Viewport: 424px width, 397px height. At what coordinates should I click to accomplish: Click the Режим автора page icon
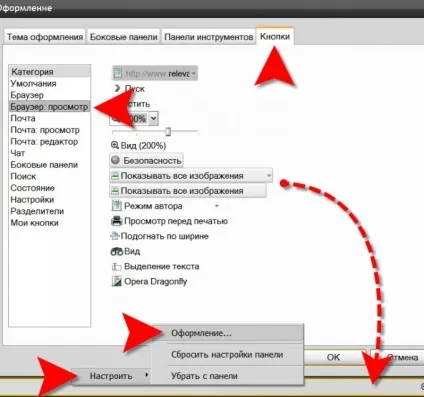point(116,206)
